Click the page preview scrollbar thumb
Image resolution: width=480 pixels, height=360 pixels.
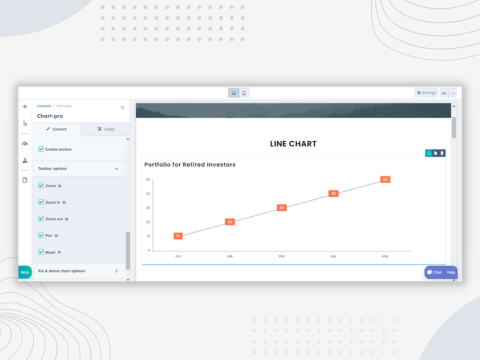point(454,127)
